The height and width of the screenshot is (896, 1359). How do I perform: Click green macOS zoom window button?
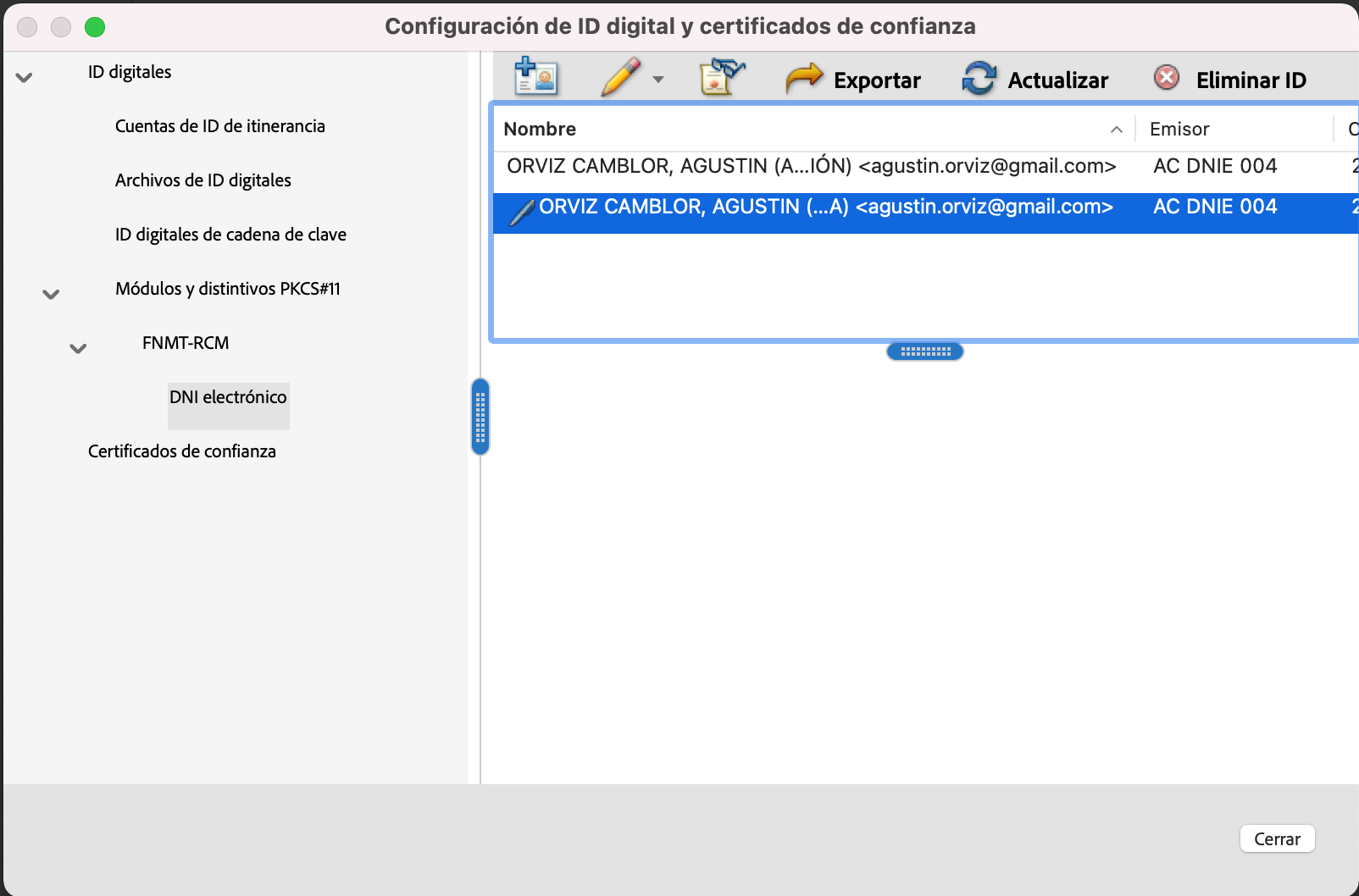(x=95, y=27)
